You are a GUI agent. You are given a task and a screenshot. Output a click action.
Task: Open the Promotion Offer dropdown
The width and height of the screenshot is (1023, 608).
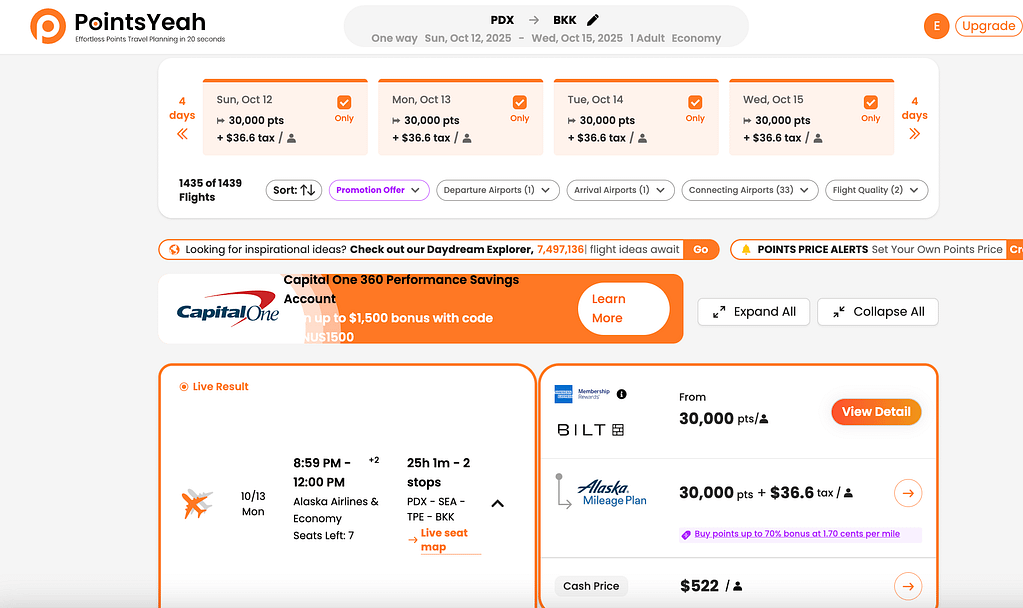coord(379,190)
